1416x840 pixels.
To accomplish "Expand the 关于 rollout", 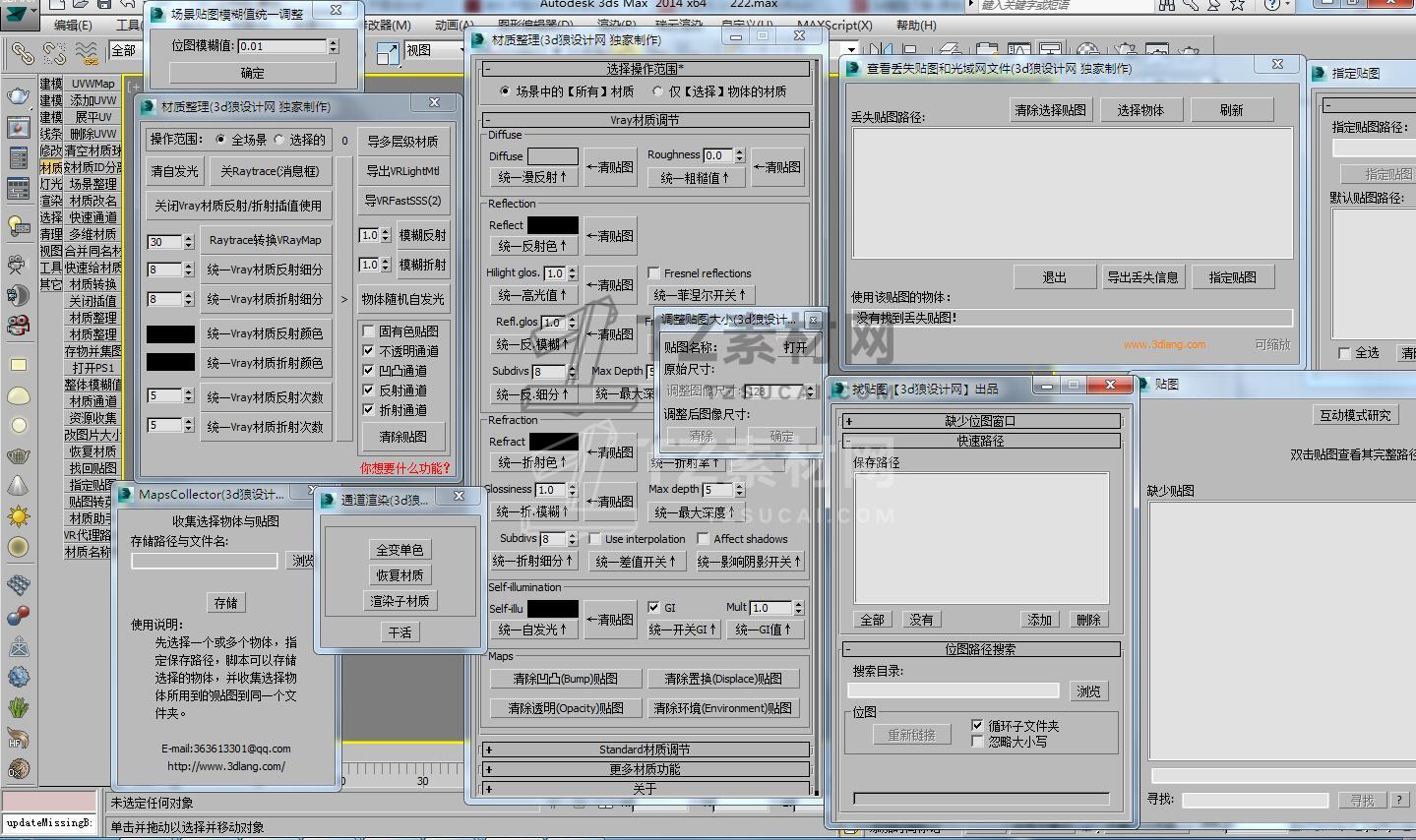I will pos(646,789).
